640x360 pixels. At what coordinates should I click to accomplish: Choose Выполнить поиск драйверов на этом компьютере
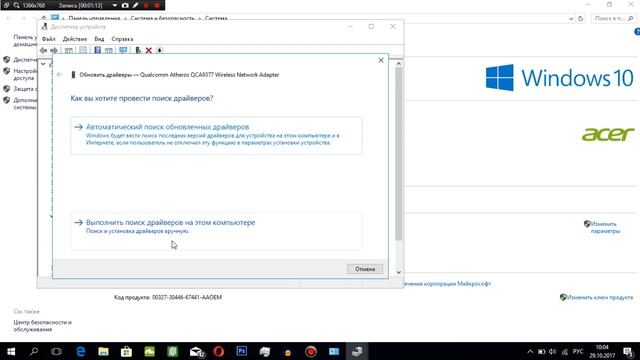point(216,231)
